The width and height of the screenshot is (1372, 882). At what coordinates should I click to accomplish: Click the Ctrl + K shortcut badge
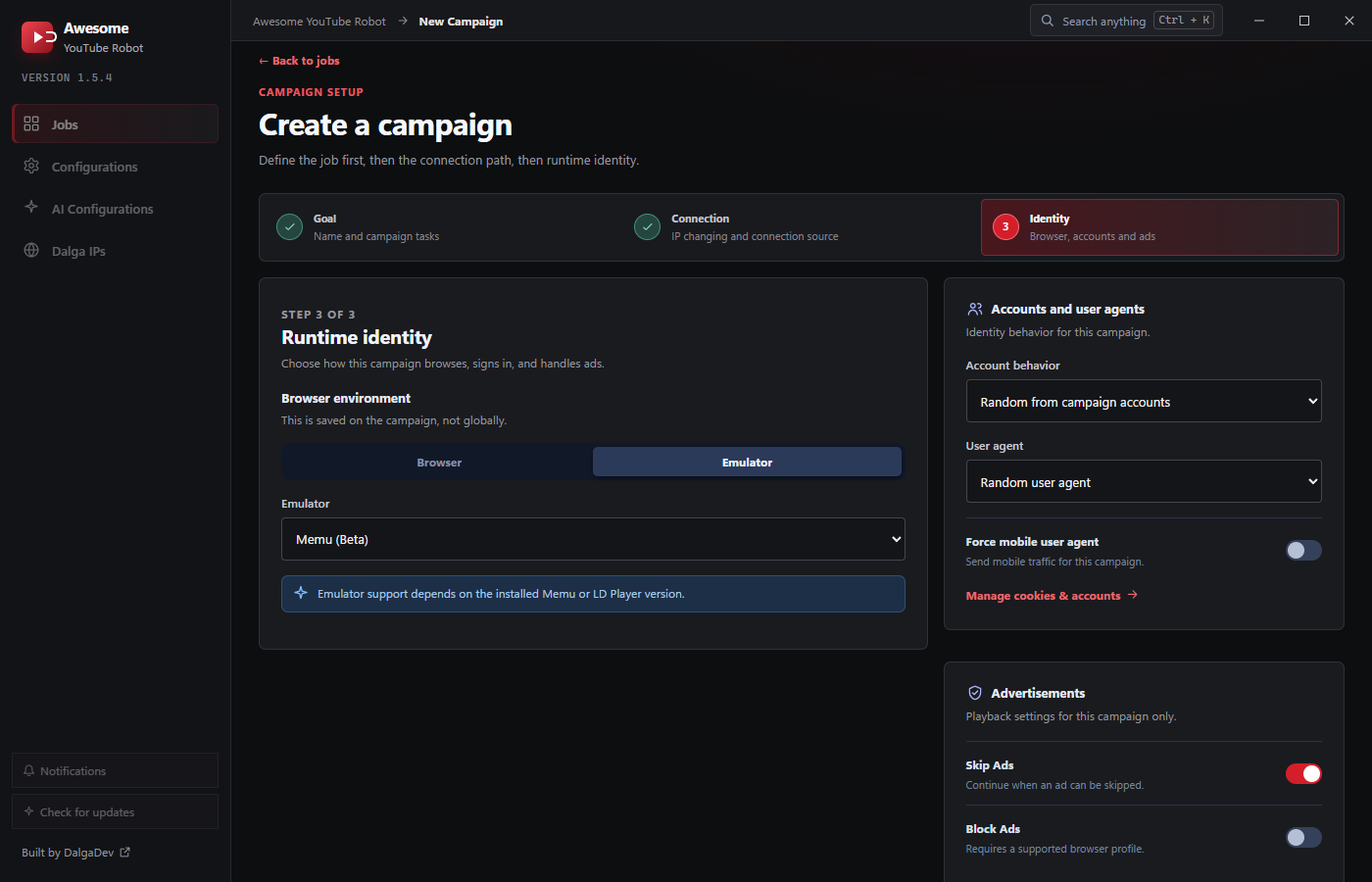pyautogui.click(x=1184, y=21)
